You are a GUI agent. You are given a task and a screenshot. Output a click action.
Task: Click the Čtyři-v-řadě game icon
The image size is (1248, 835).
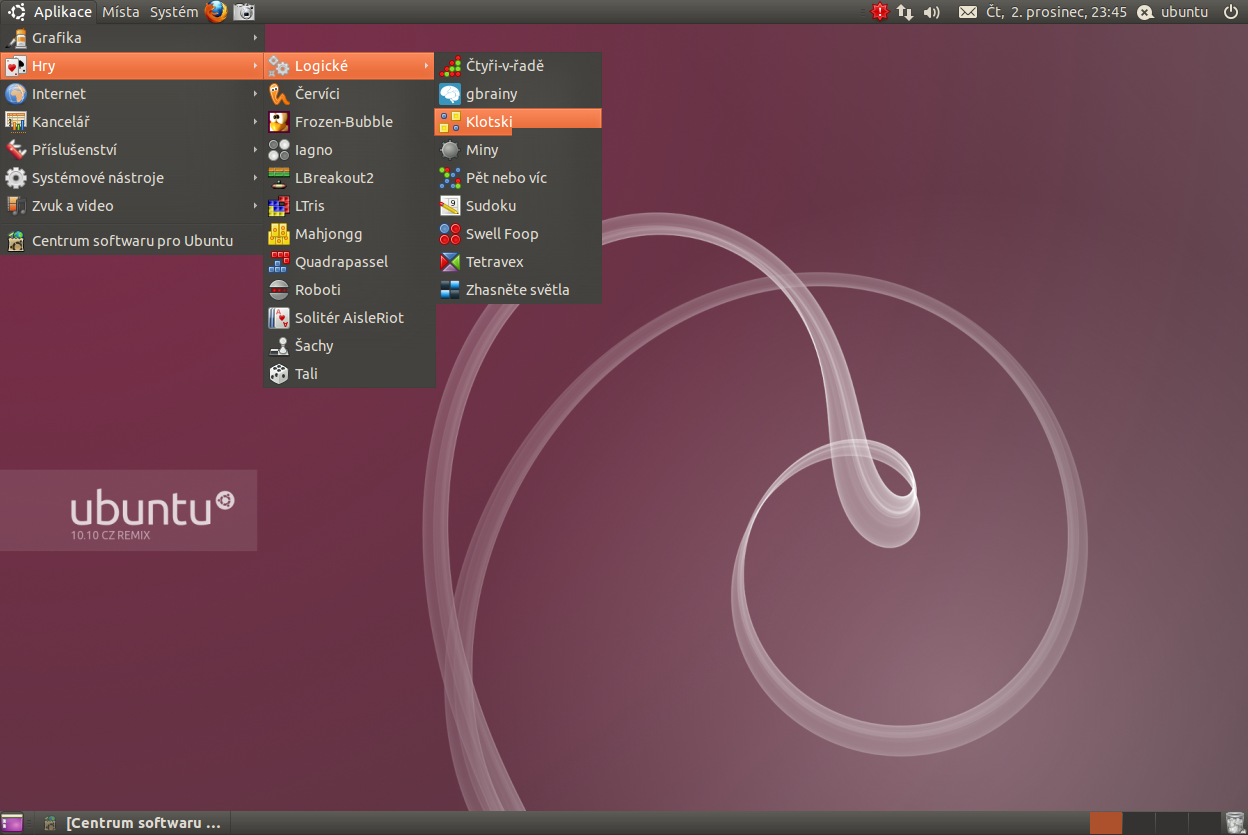coord(450,66)
